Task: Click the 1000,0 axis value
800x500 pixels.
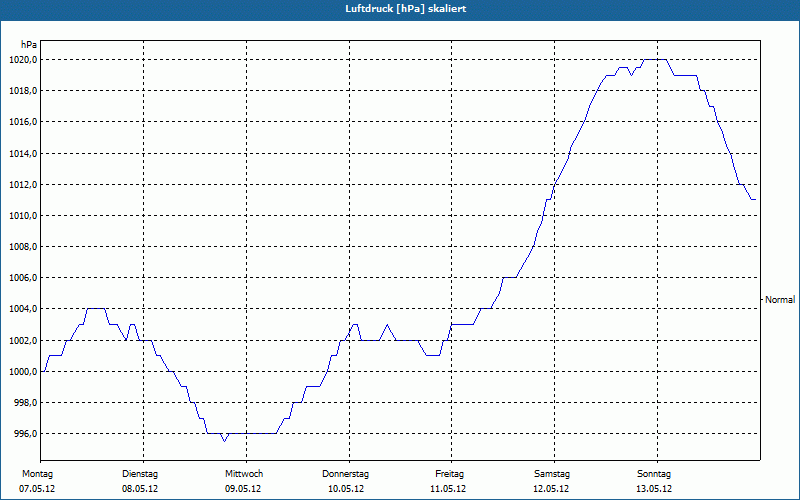Action: point(23,372)
